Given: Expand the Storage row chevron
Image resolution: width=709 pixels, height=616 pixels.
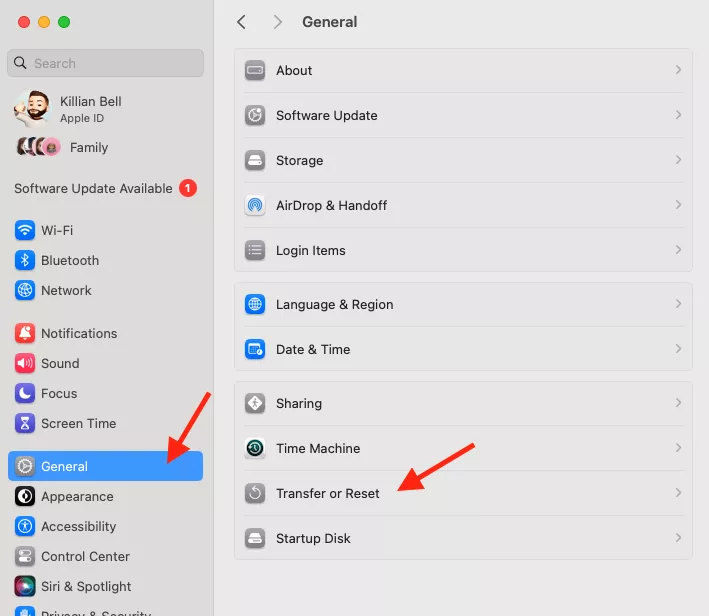Looking at the screenshot, I should pos(678,160).
